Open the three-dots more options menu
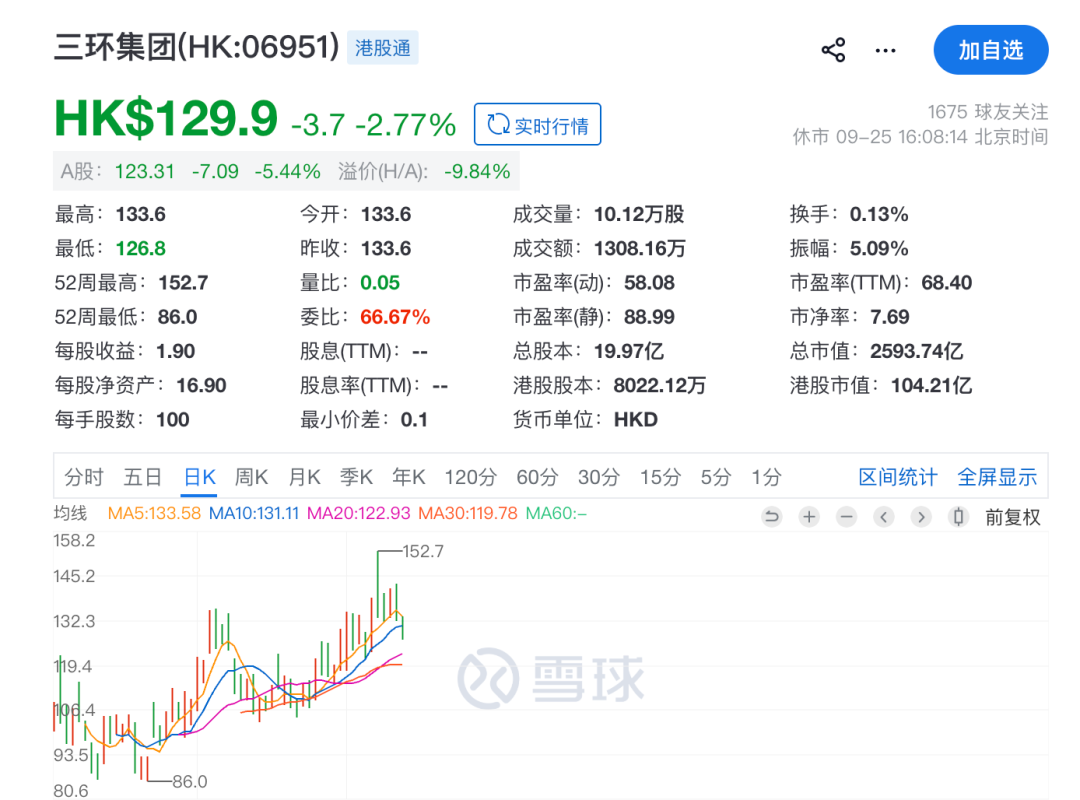 (885, 50)
